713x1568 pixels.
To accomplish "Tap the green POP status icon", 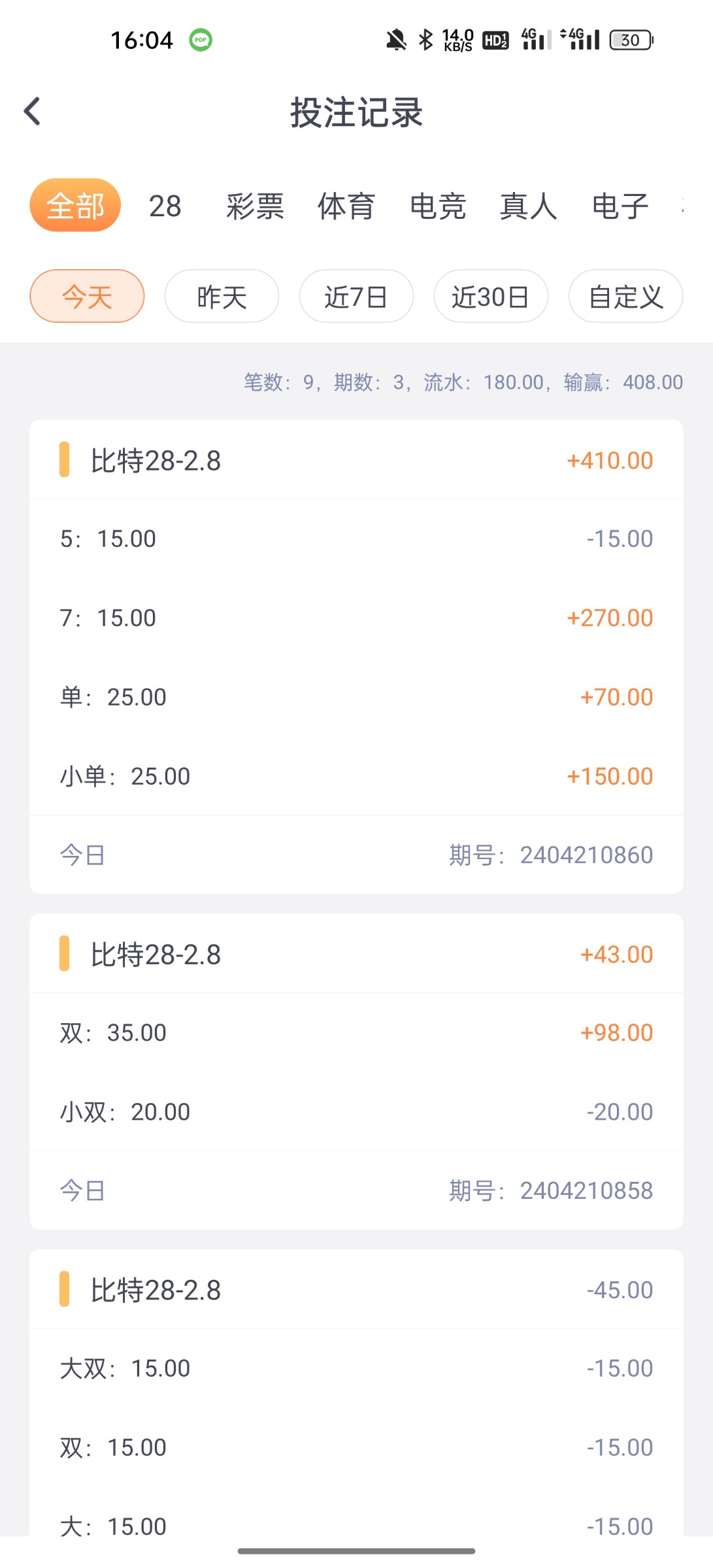I will click(201, 40).
